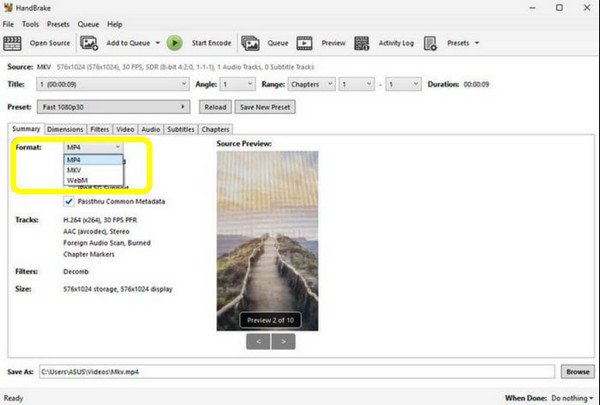Start encoding with the green play icon
600x405 pixels.
(x=174, y=43)
